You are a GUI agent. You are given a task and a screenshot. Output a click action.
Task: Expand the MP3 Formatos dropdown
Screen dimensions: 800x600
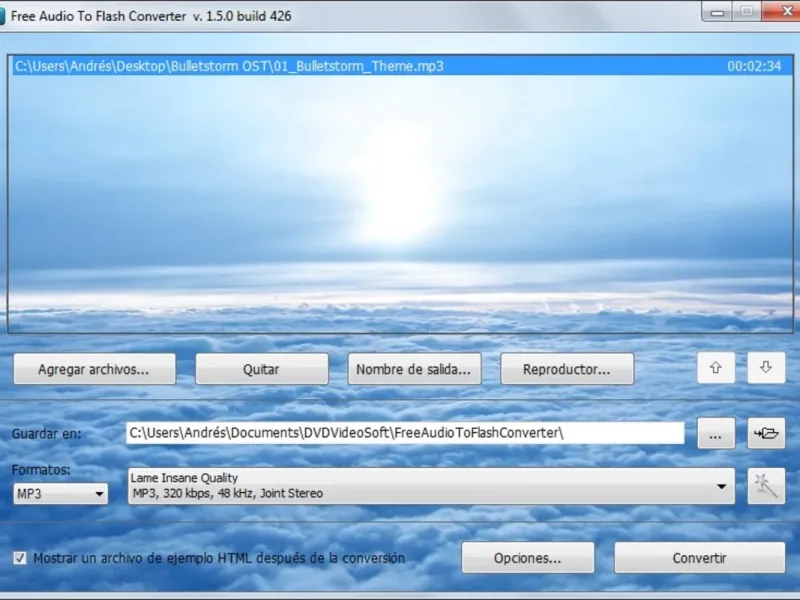pos(61,493)
